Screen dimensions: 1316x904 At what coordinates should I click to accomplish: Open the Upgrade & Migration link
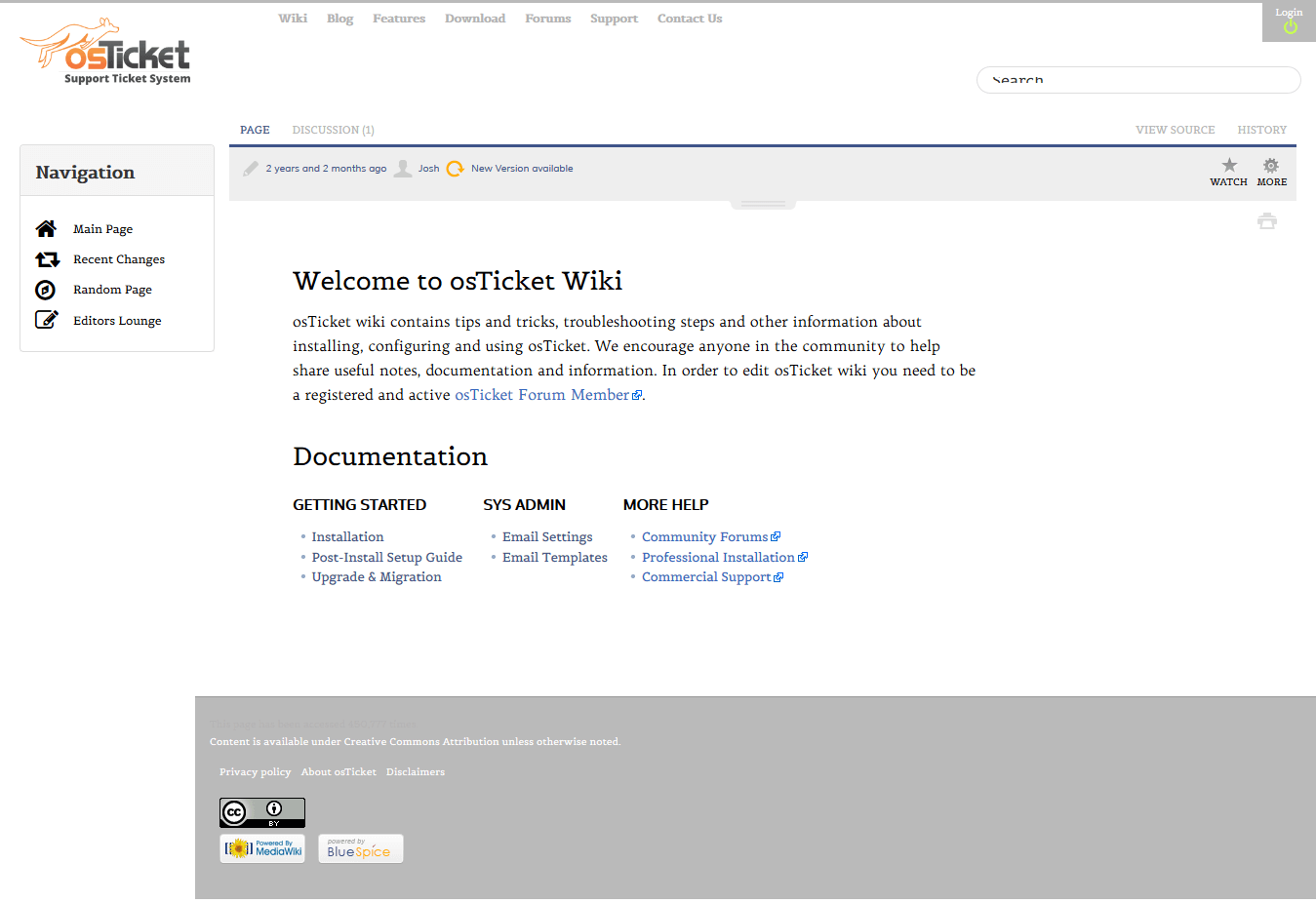377,577
